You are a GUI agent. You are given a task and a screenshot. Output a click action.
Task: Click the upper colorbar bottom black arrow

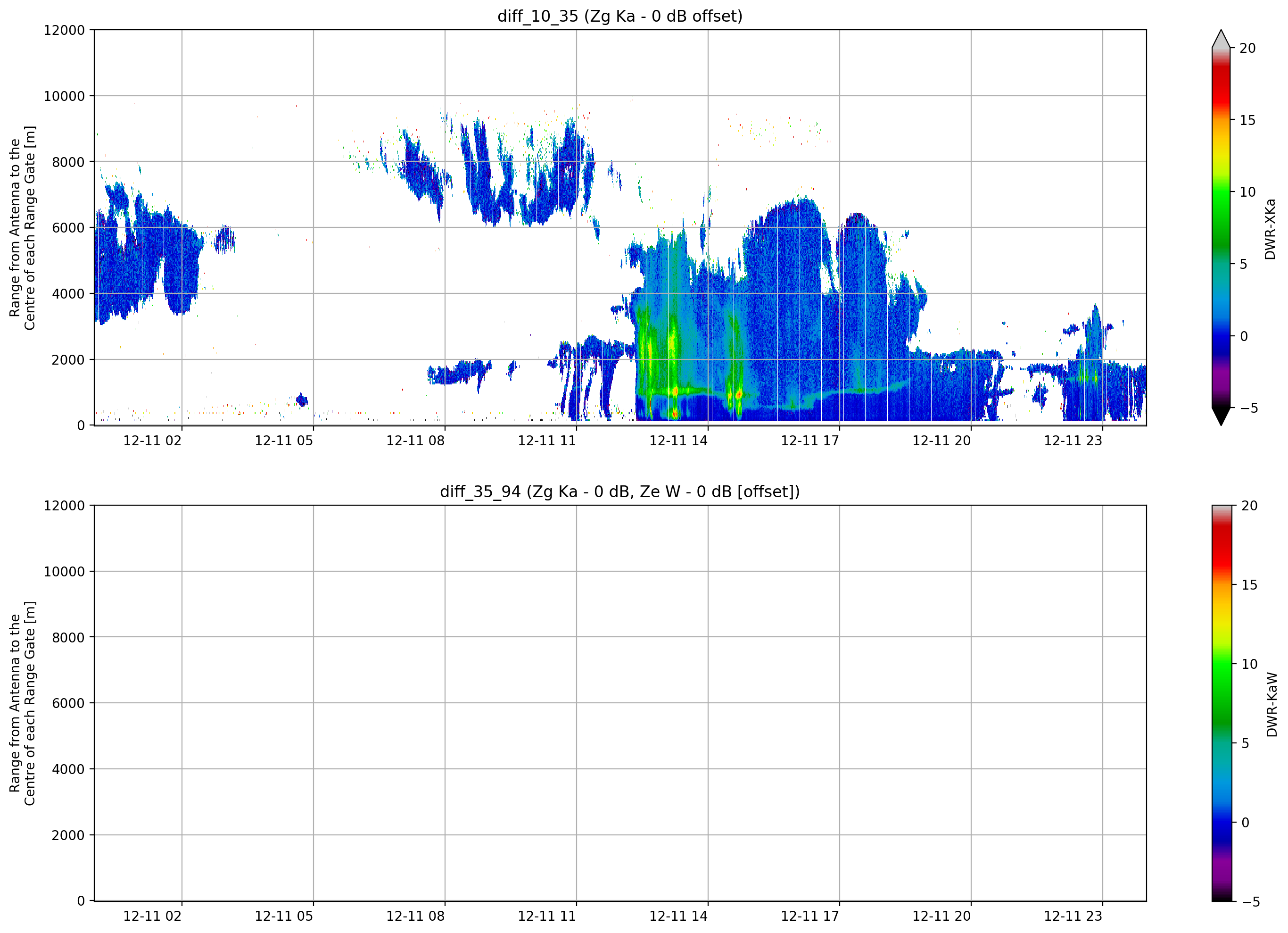pyautogui.click(x=1221, y=417)
